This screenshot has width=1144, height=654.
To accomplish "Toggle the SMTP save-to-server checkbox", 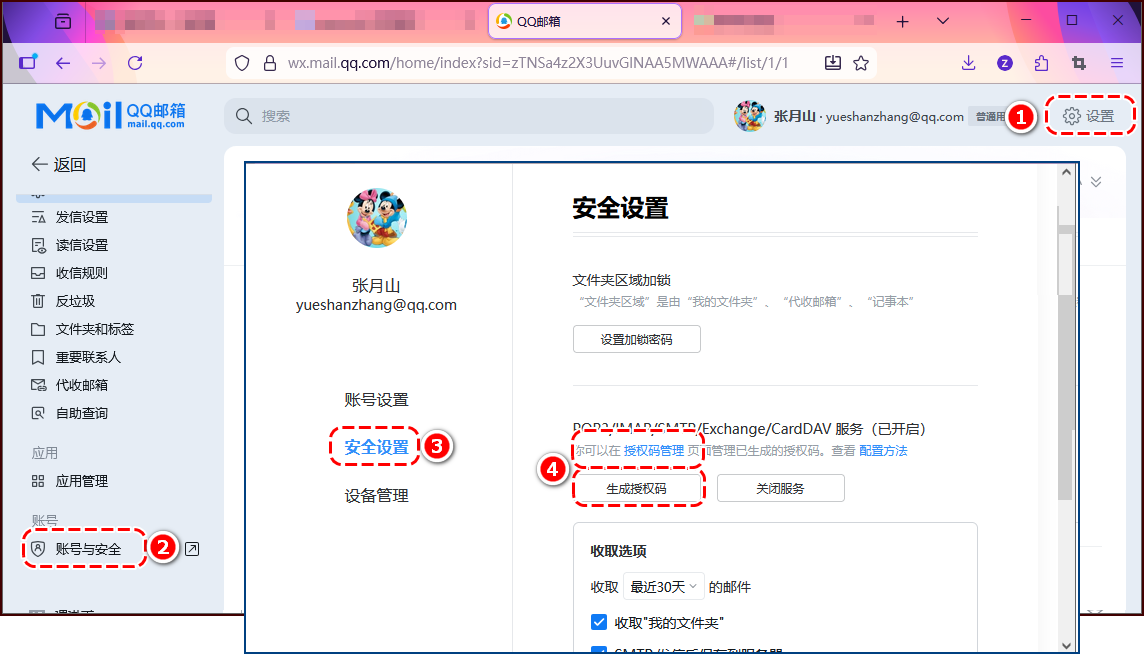I will [x=598, y=651].
